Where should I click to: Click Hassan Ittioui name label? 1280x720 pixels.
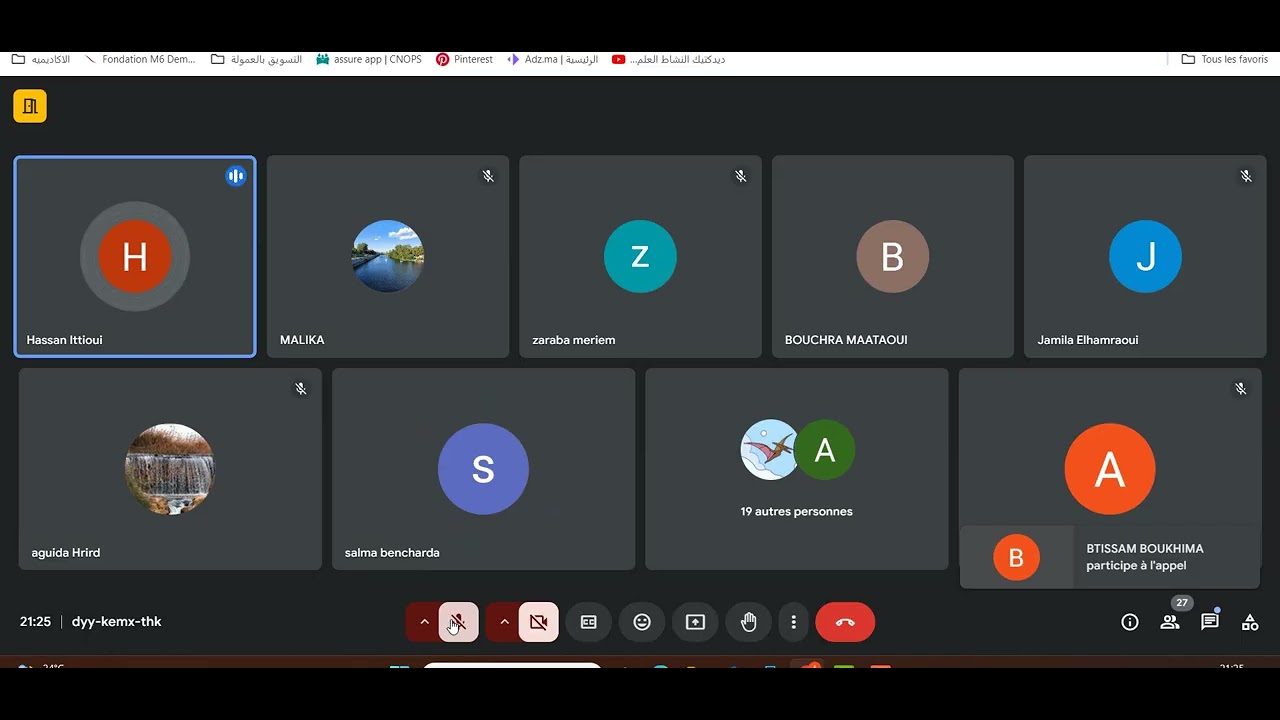click(x=64, y=340)
